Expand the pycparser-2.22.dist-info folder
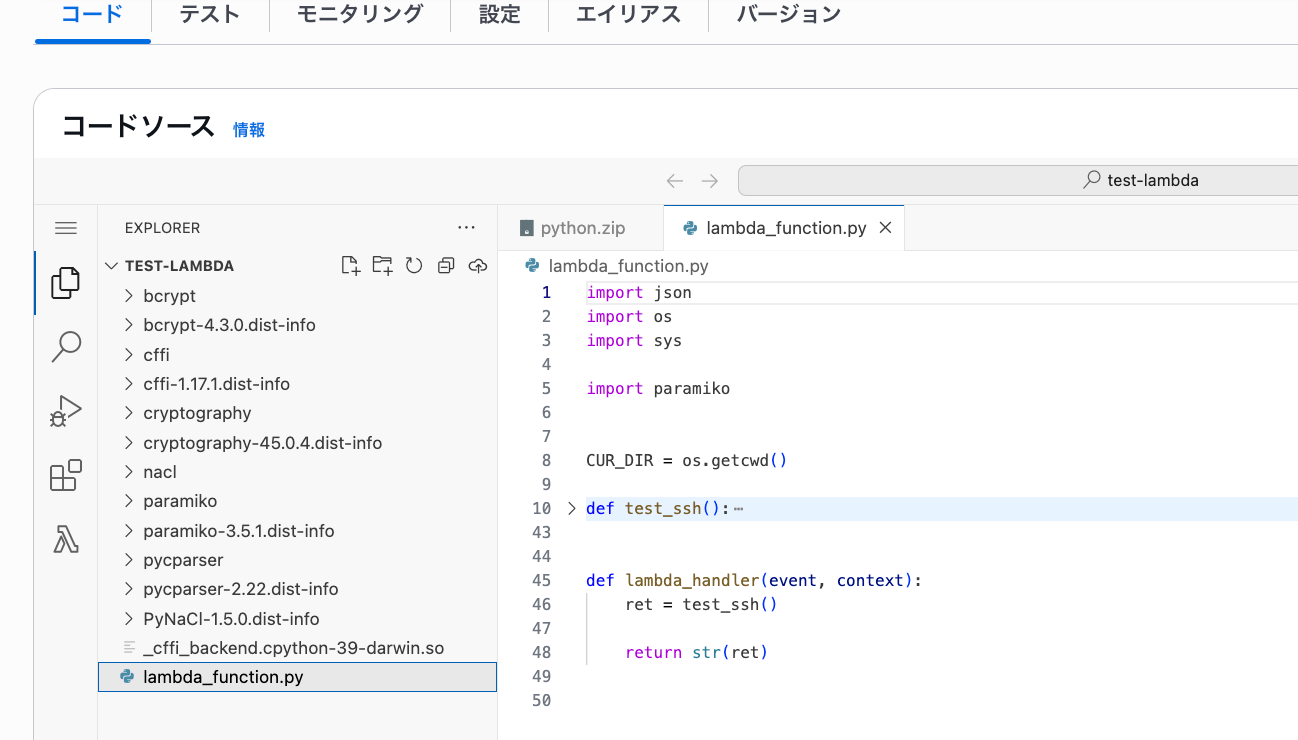Image resolution: width=1298 pixels, height=740 pixels. tap(128, 589)
